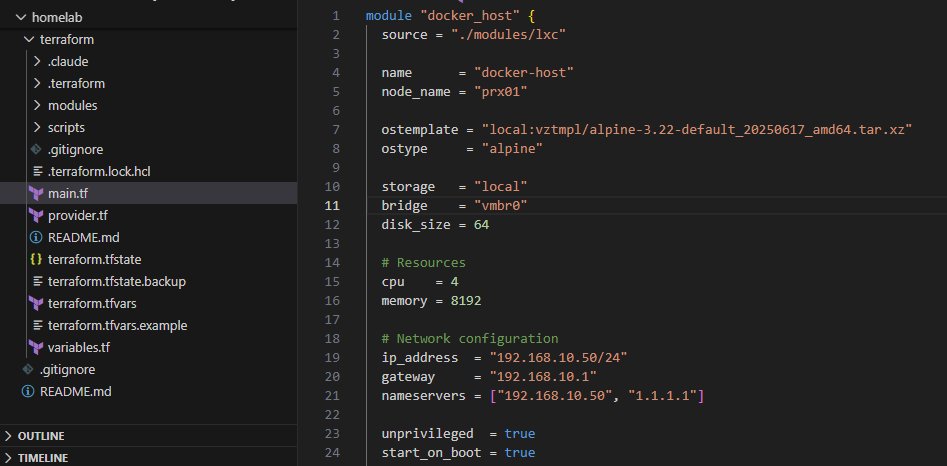Click the memory value 8192
The image size is (947, 466).
coord(466,300)
